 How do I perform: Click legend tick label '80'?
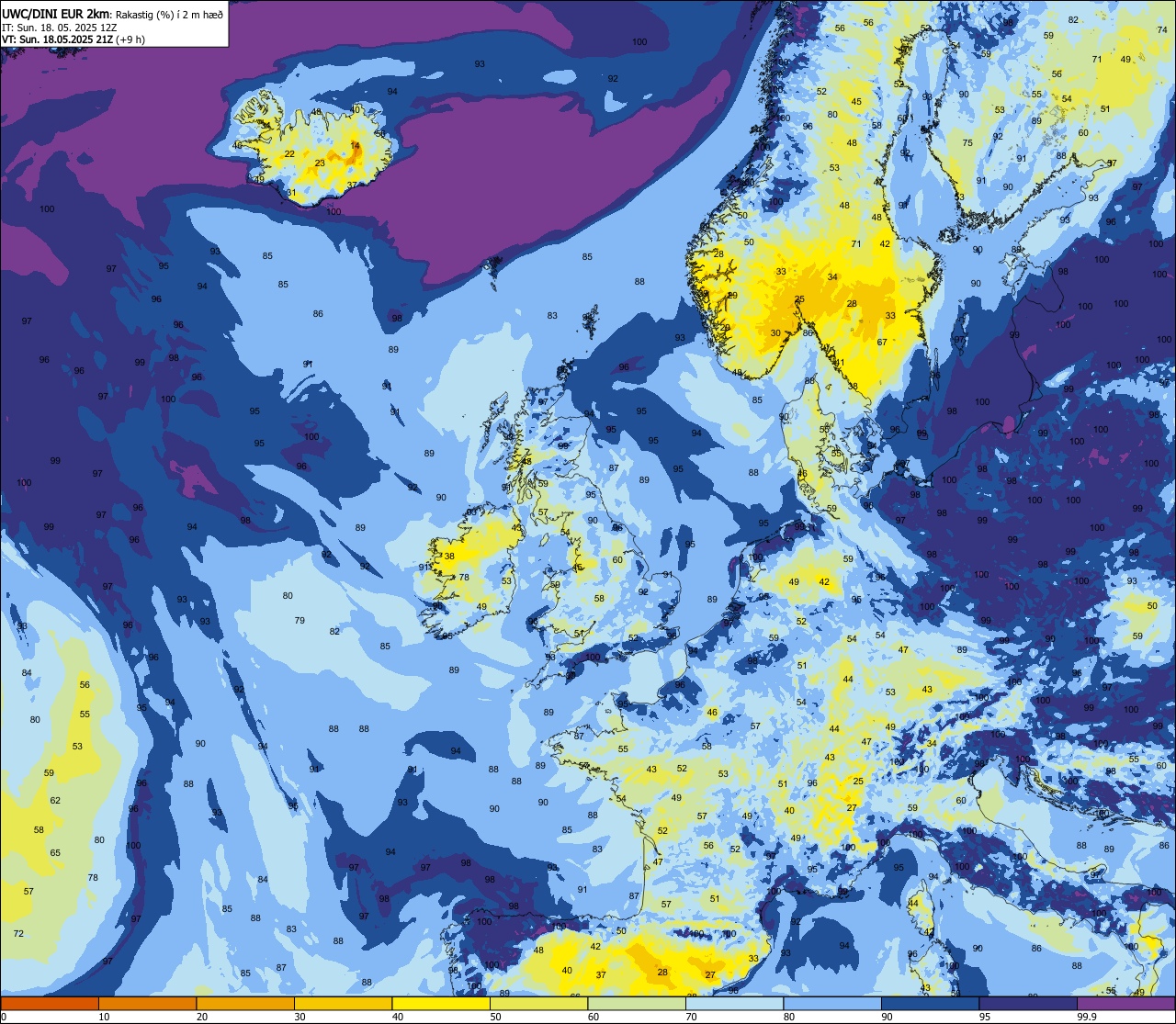tap(789, 1017)
